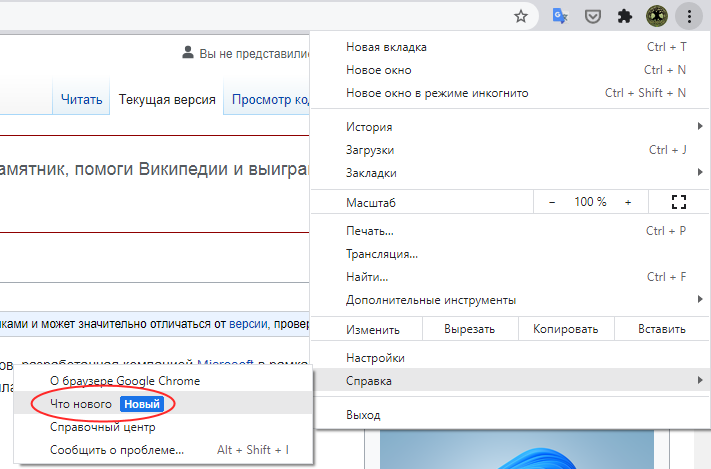
Task: Click the blue thumbnail image at the bottom
Action: [x=517, y=449]
